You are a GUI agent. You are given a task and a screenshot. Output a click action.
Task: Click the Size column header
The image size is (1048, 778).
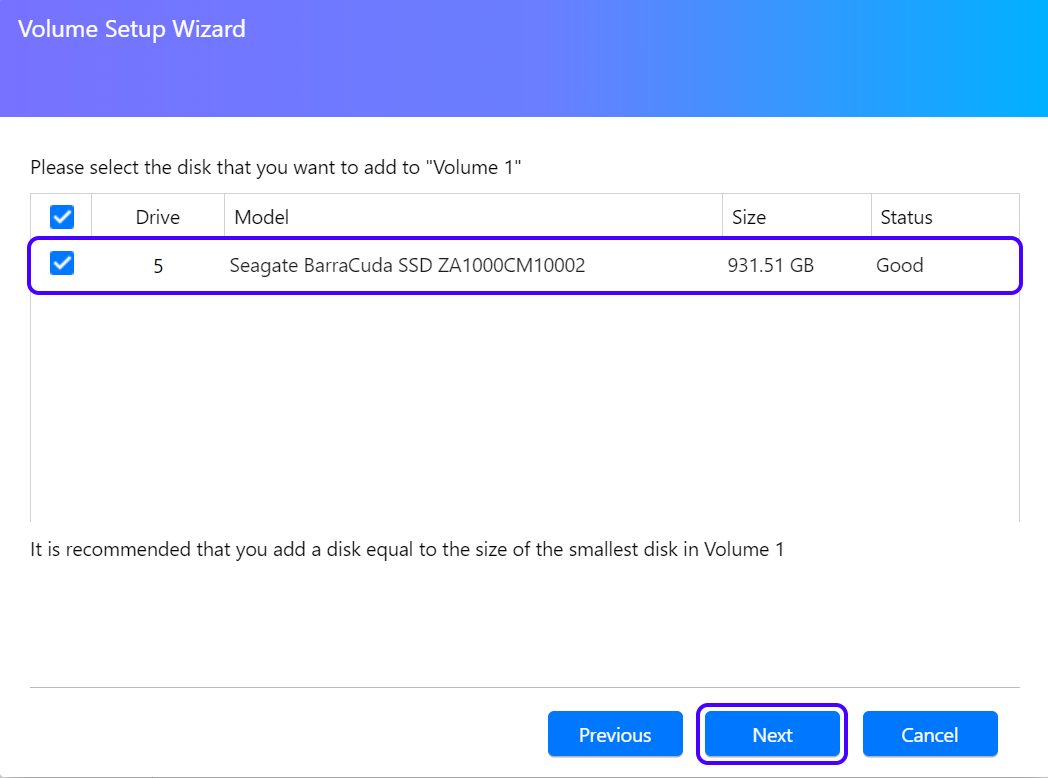click(748, 217)
